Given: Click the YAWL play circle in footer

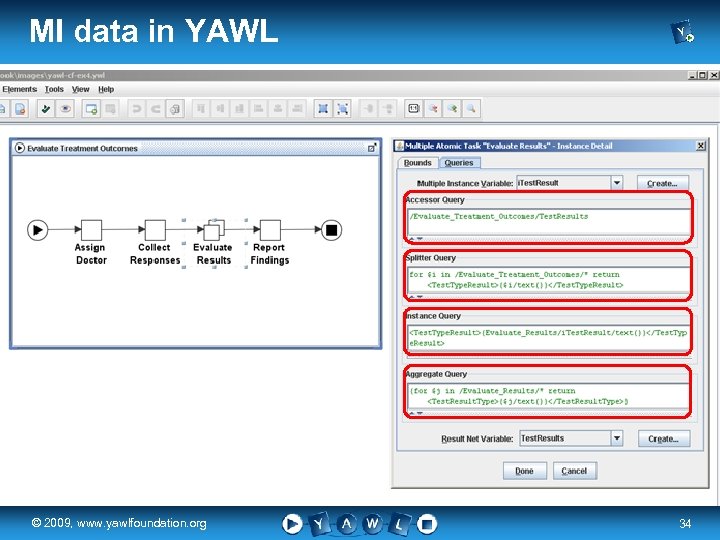Looking at the screenshot, I should point(292,523).
